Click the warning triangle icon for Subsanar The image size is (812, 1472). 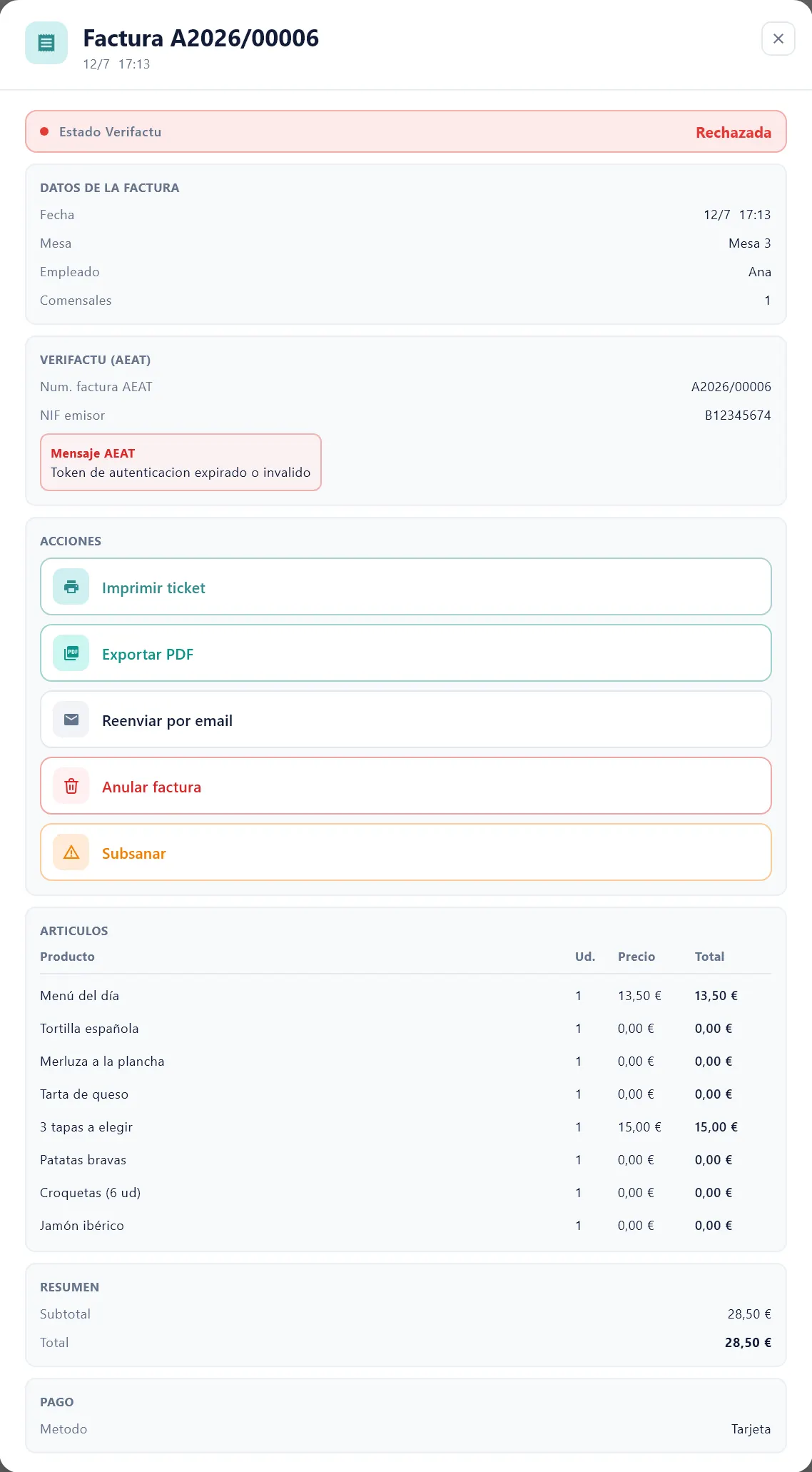coord(71,852)
